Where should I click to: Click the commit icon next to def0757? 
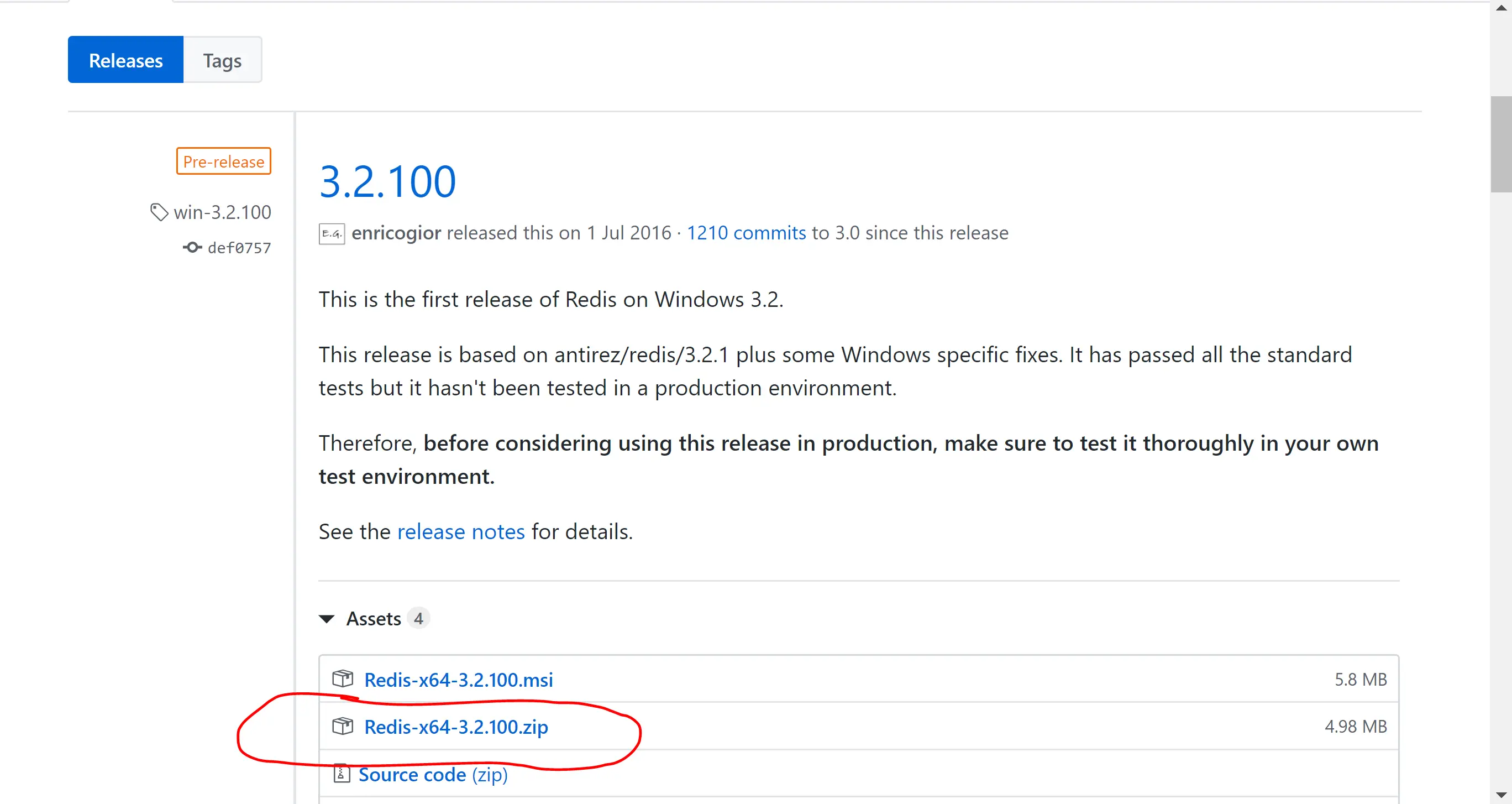click(x=192, y=247)
